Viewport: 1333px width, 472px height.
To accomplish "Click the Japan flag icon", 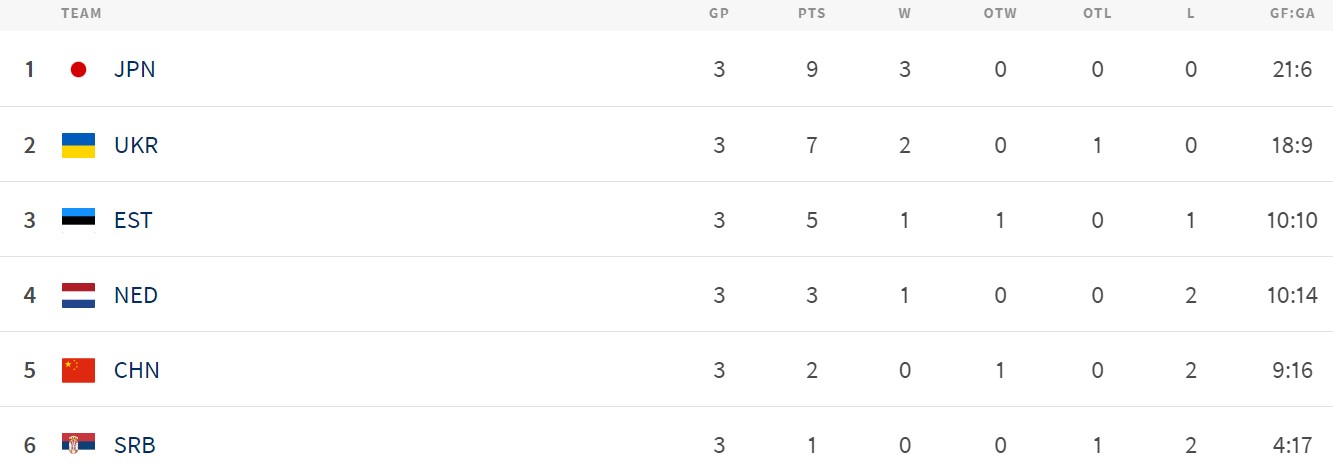I will [x=78, y=70].
